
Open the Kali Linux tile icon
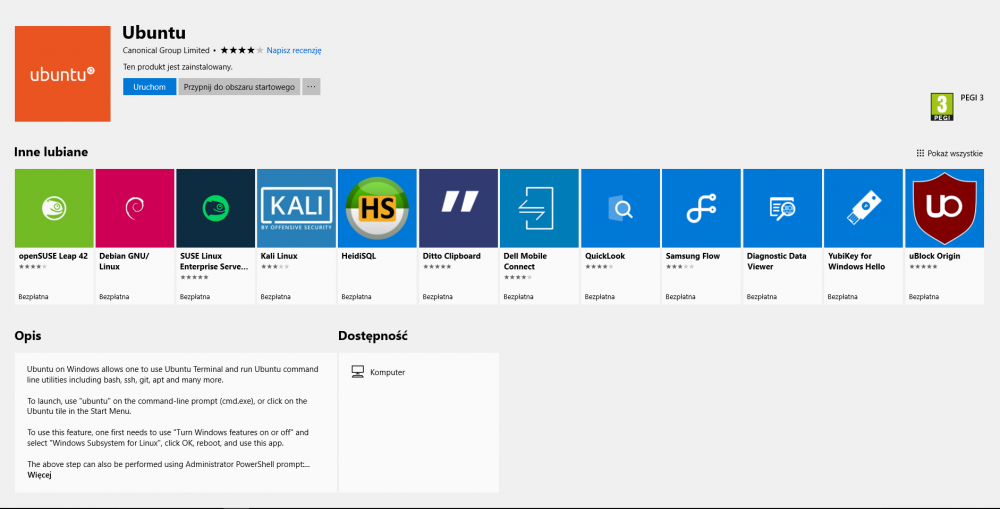(x=297, y=208)
